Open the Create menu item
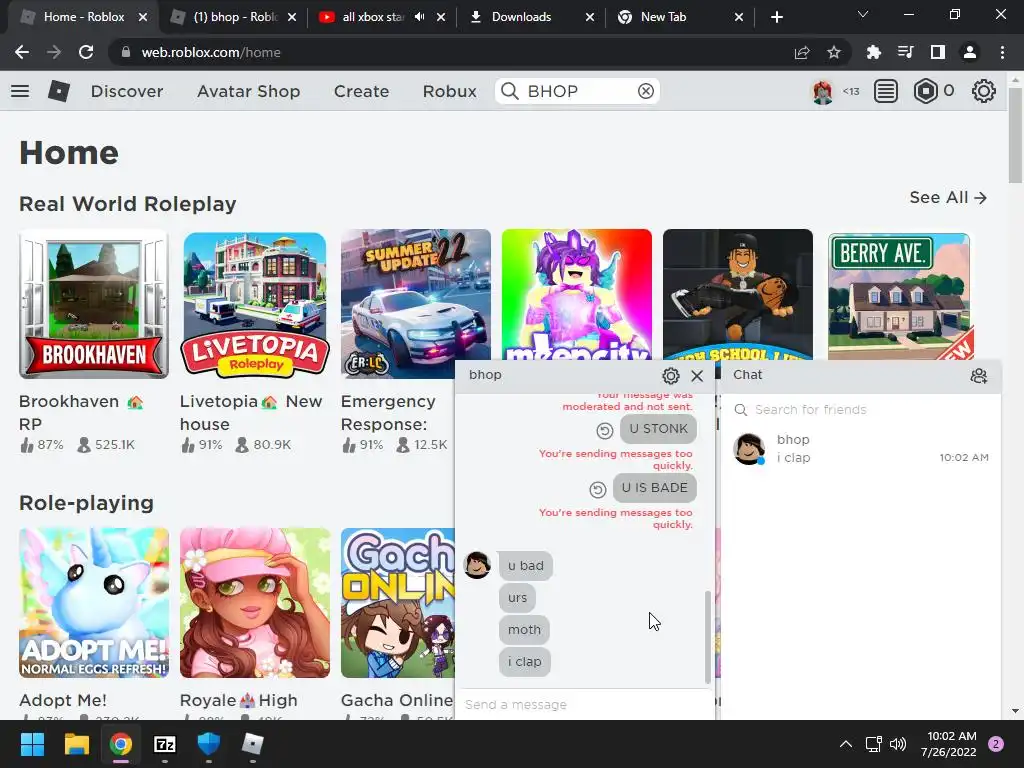Image resolution: width=1024 pixels, height=768 pixels. coord(361,91)
